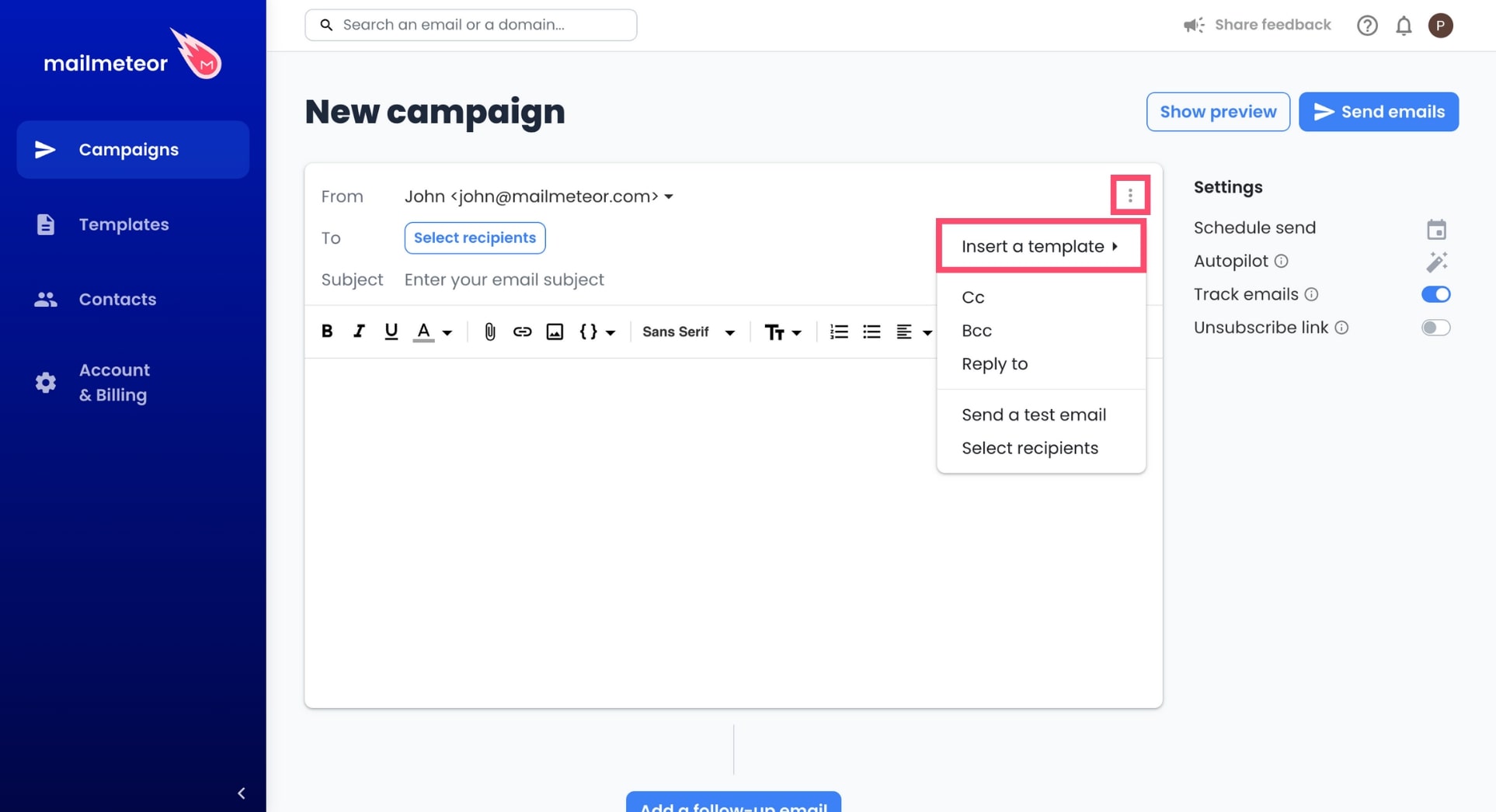The image size is (1496, 812).
Task: Open the text alignment dropdown
Action: click(x=913, y=331)
